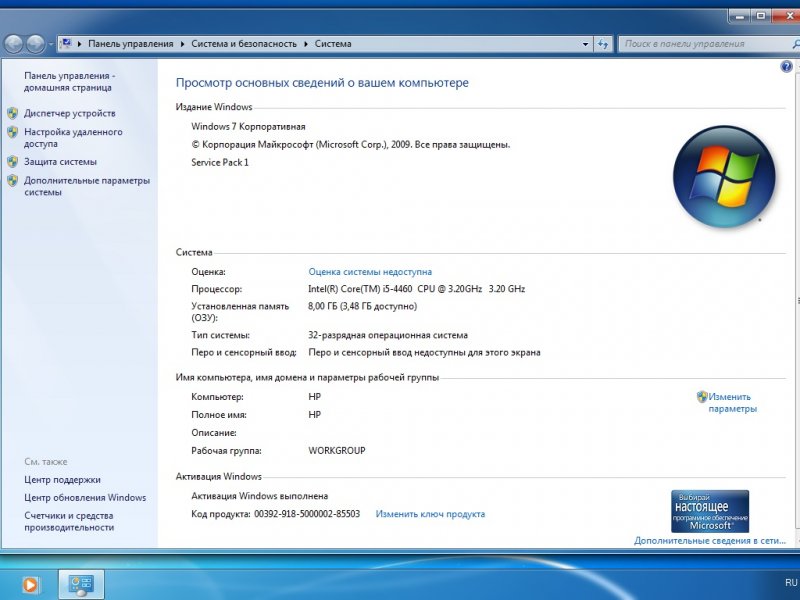Click the Forward navigation arrow button
Screen dimensions: 800x600
[x=35, y=44]
